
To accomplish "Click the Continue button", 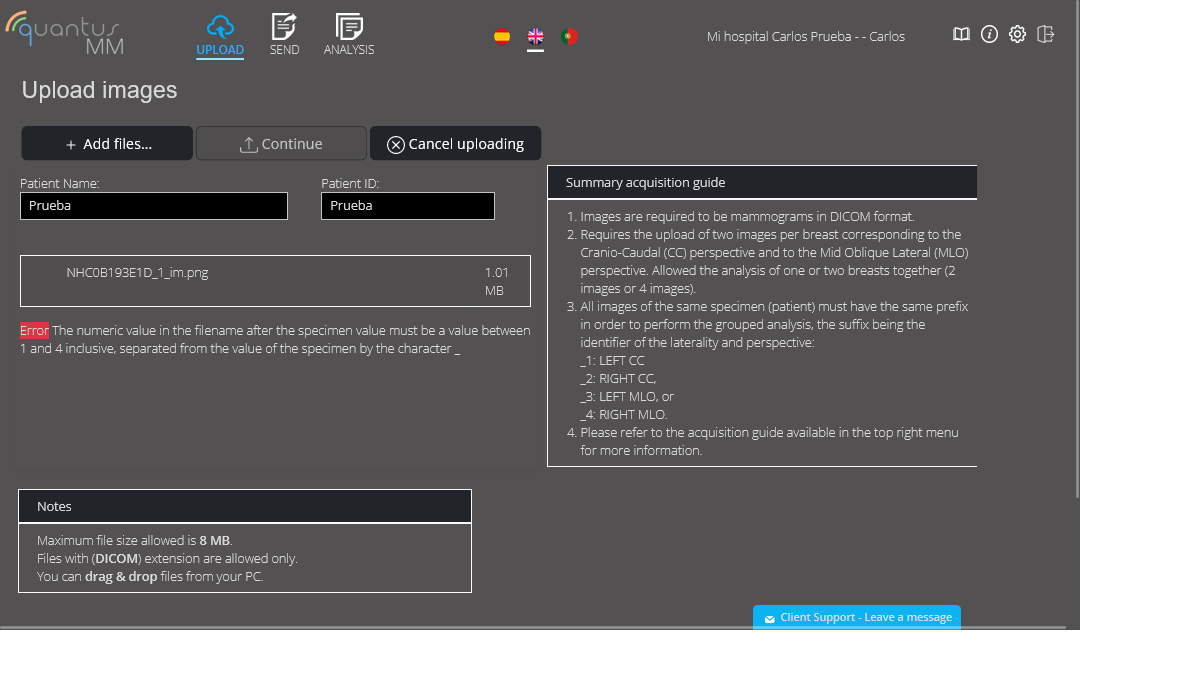I will pos(281,143).
